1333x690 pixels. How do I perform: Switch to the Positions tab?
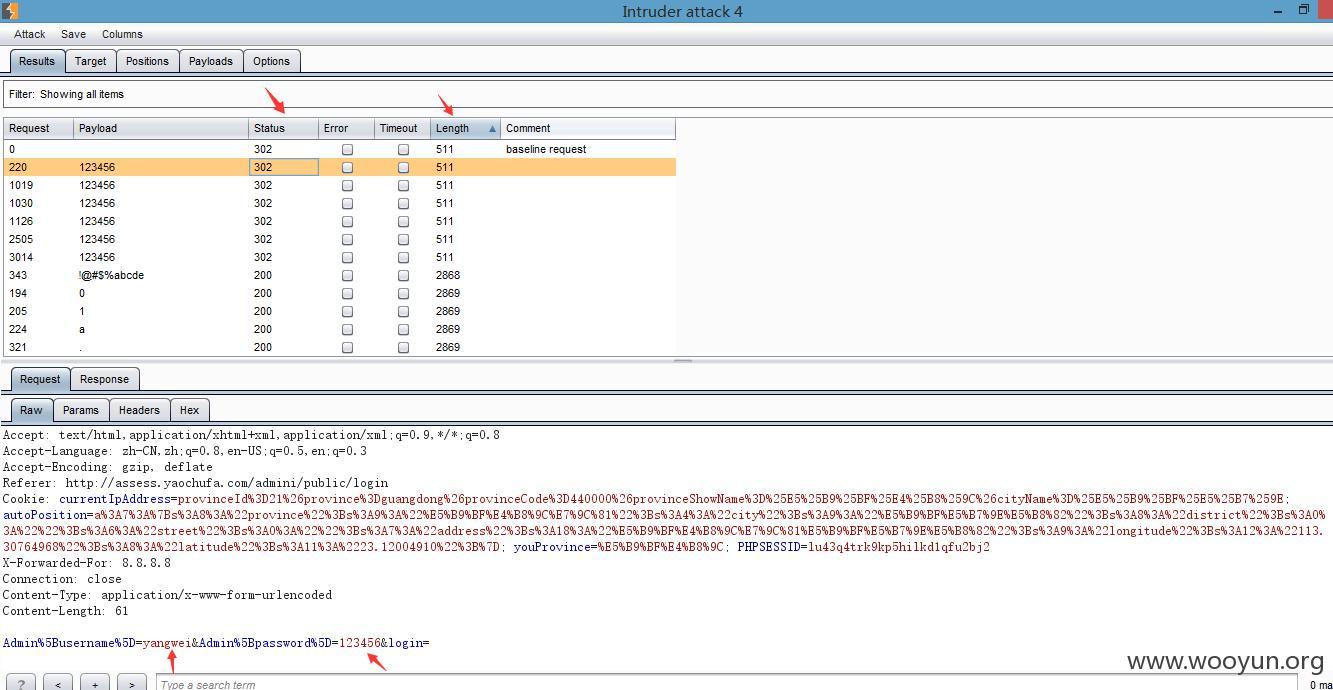coord(147,61)
